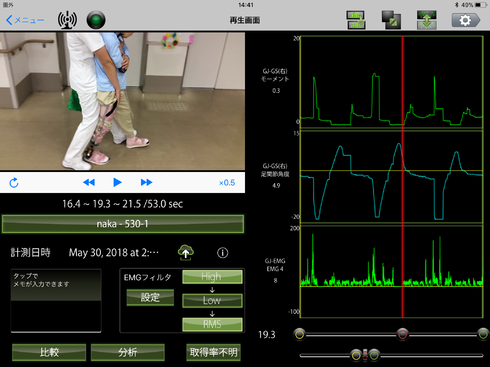Open EMG filter 設定 button
Viewport: 490px width, 367px height.
point(150,297)
